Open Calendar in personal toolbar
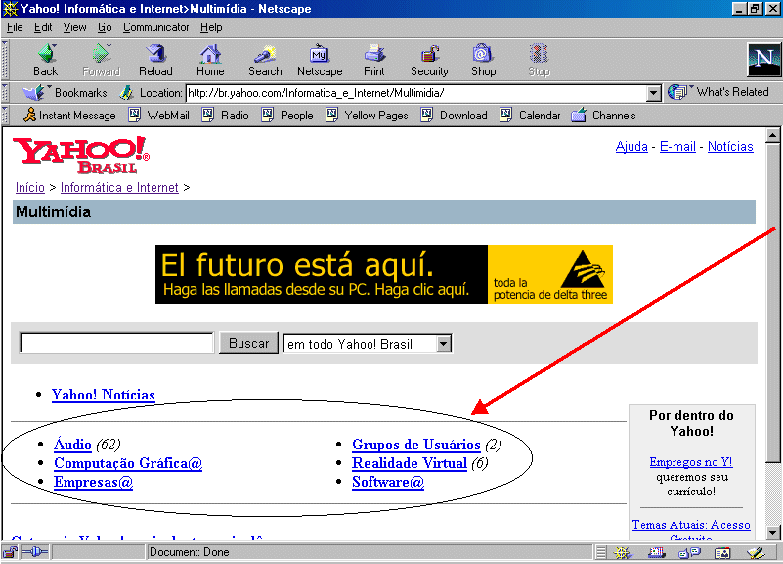The image size is (783, 564). coord(530,115)
